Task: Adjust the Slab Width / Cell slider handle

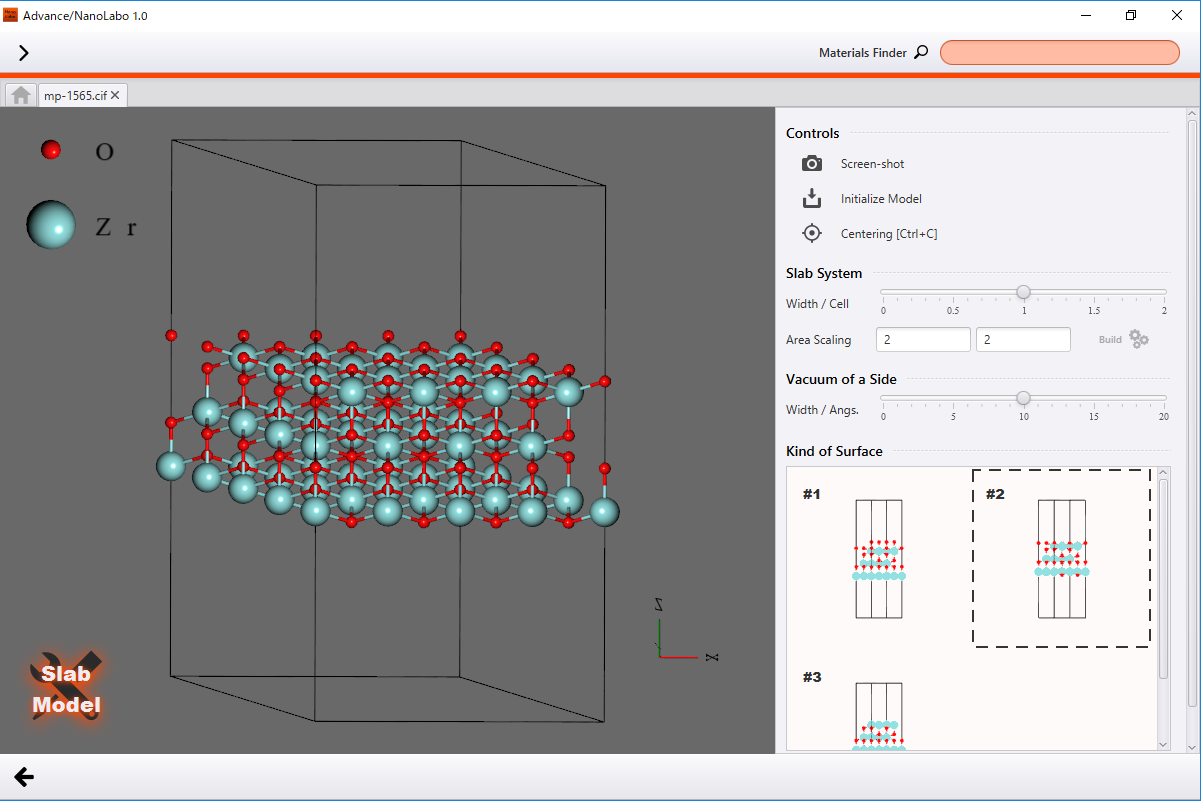Action: coord(1023,292)
